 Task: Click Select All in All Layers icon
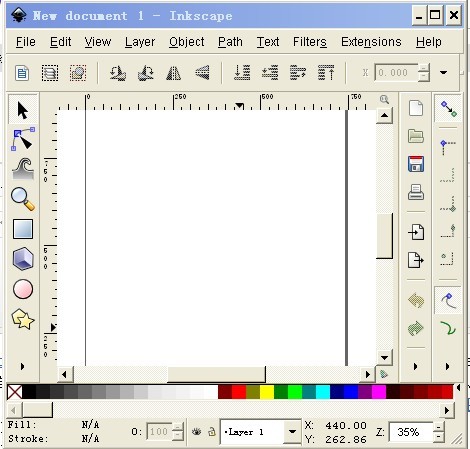[50, 73]
